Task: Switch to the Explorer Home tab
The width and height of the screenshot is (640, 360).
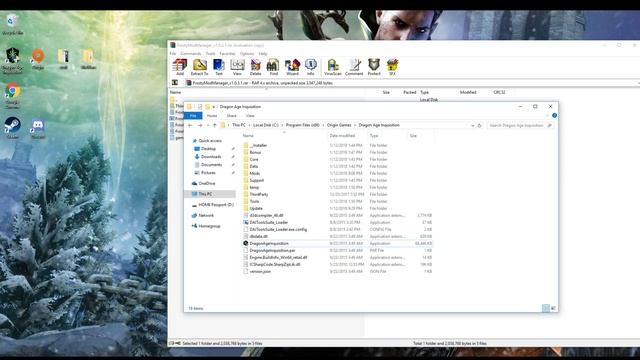Action: coord(212,116)
